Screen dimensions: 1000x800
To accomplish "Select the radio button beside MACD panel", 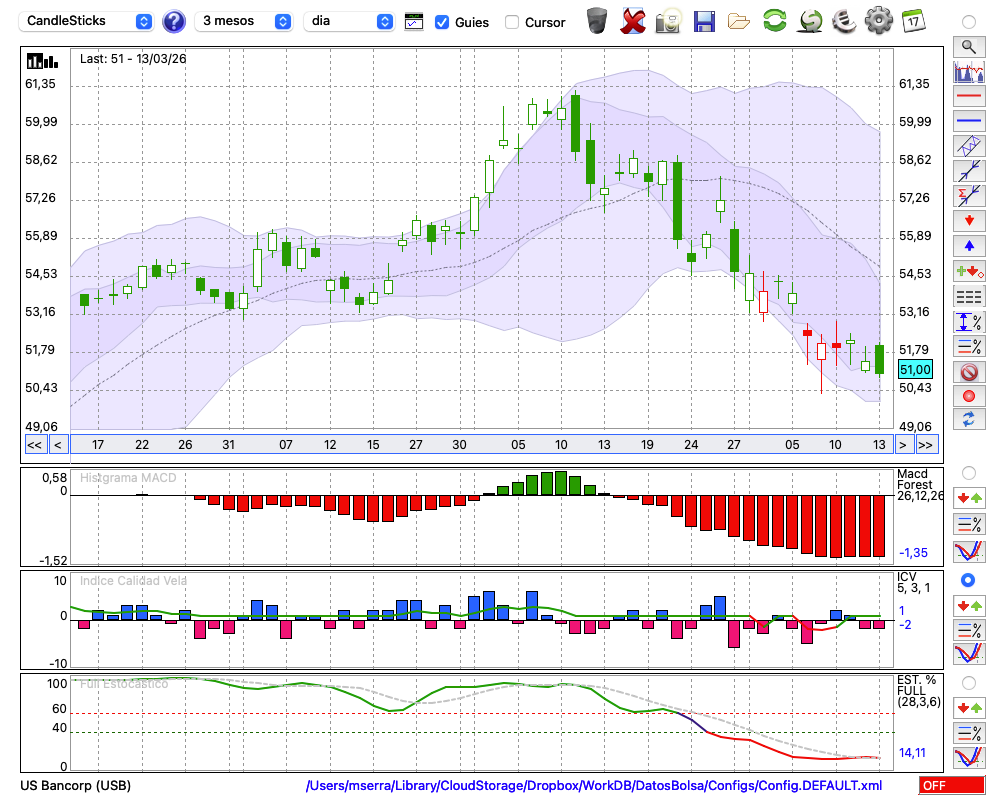I will pyautogui.click(x=968, y=472).
